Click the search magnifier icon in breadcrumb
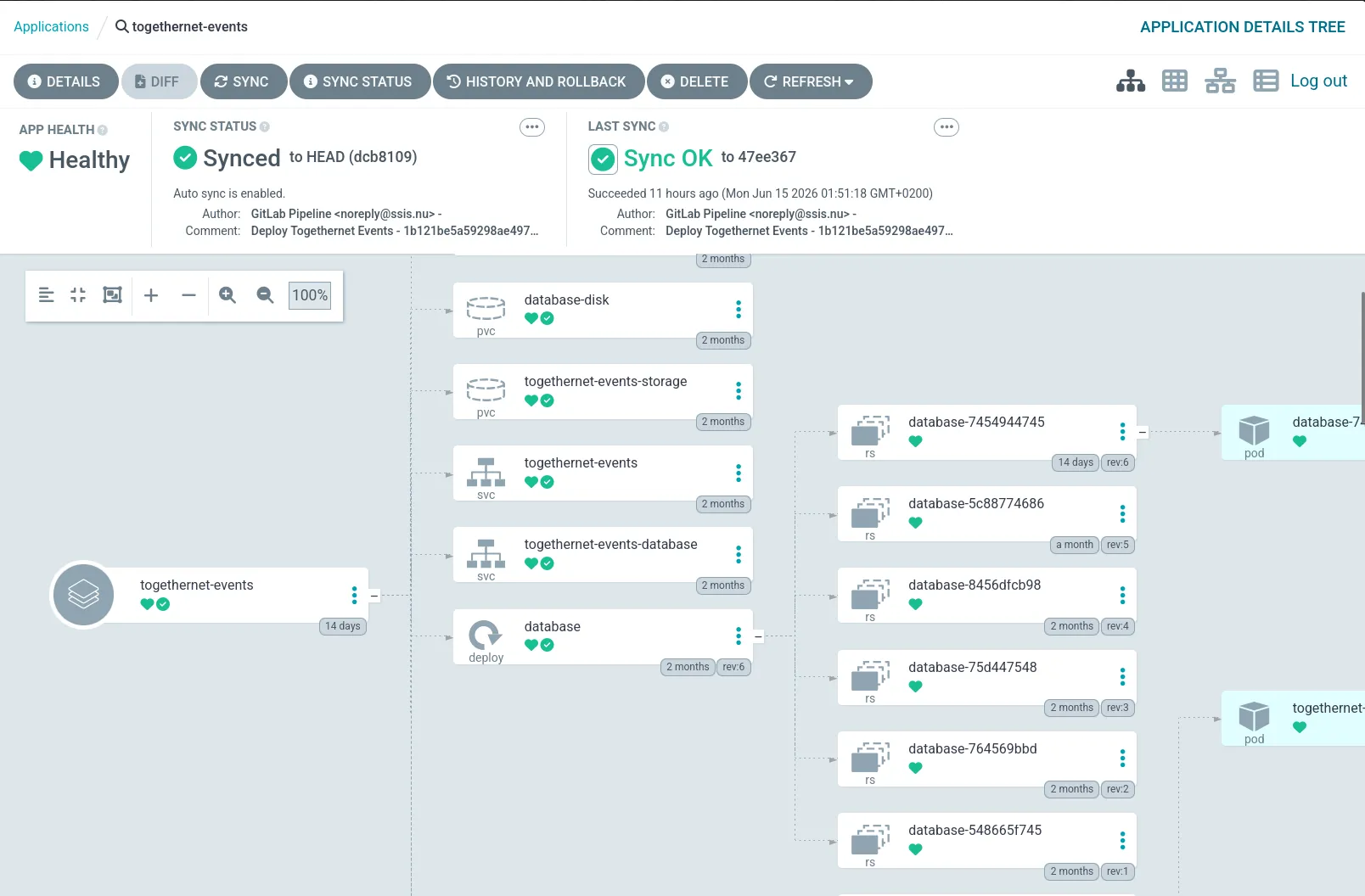 point(122,26)
